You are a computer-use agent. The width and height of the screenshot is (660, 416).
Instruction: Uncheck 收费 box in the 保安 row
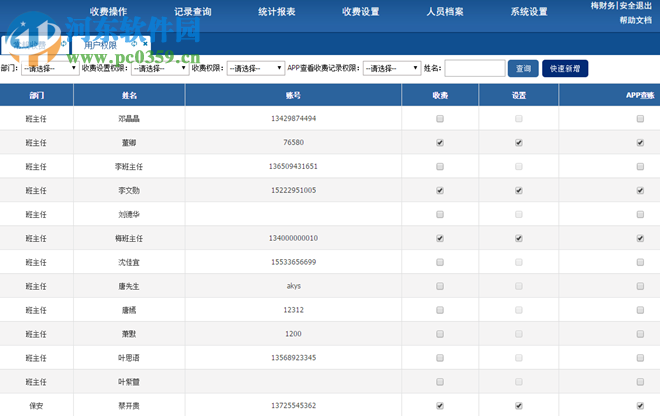click(440, 406)
